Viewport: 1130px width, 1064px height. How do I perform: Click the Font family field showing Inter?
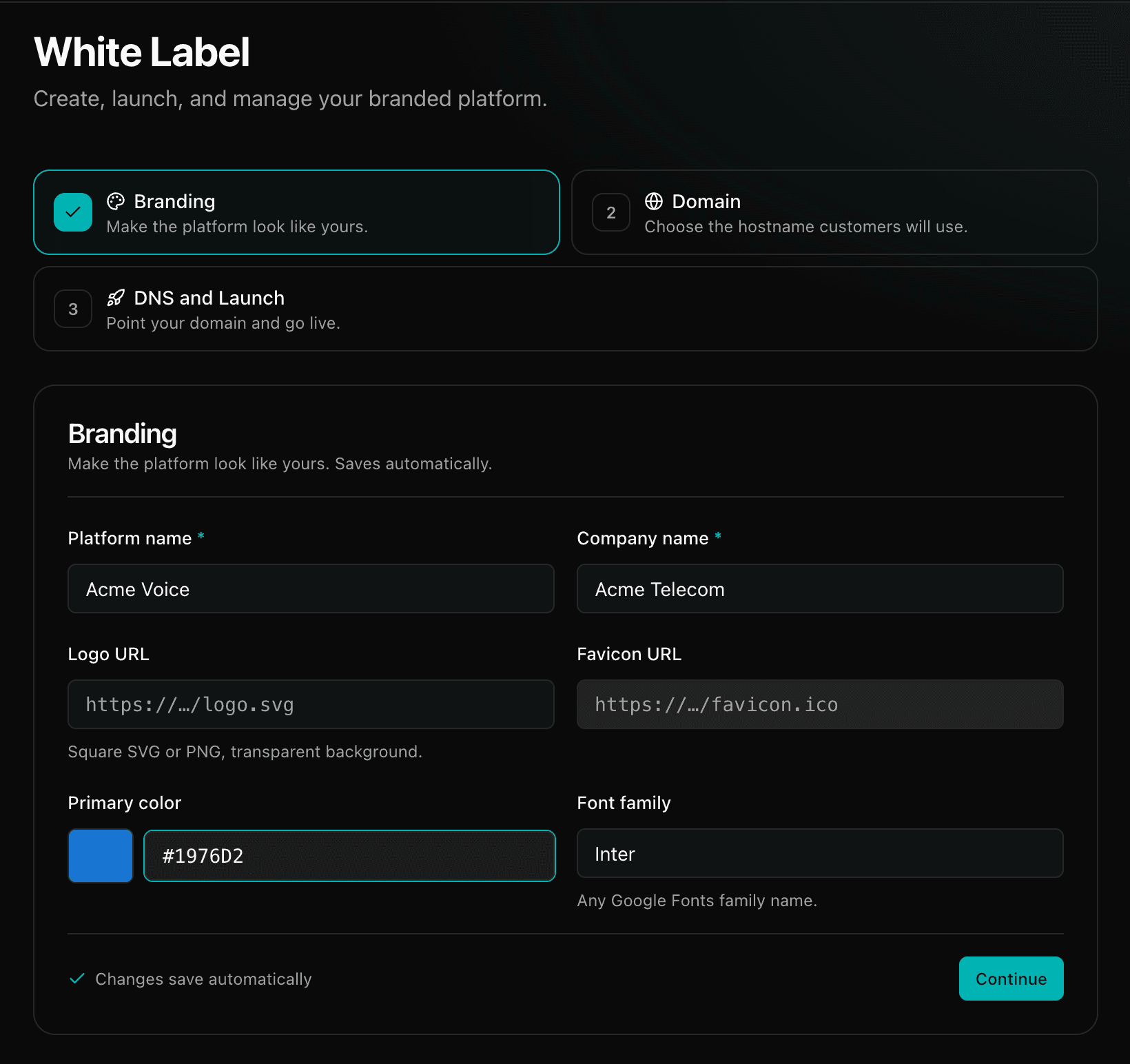coord(820,853)
